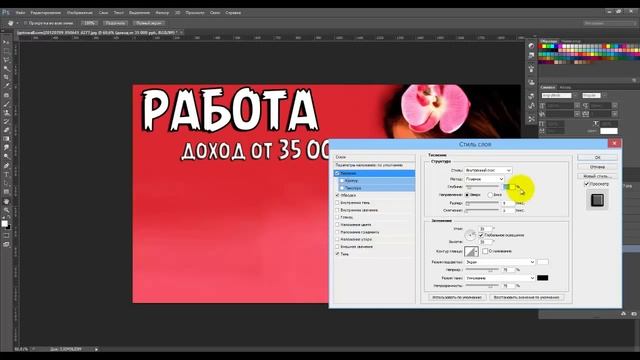Open the Справка menu

pos(233,13)
